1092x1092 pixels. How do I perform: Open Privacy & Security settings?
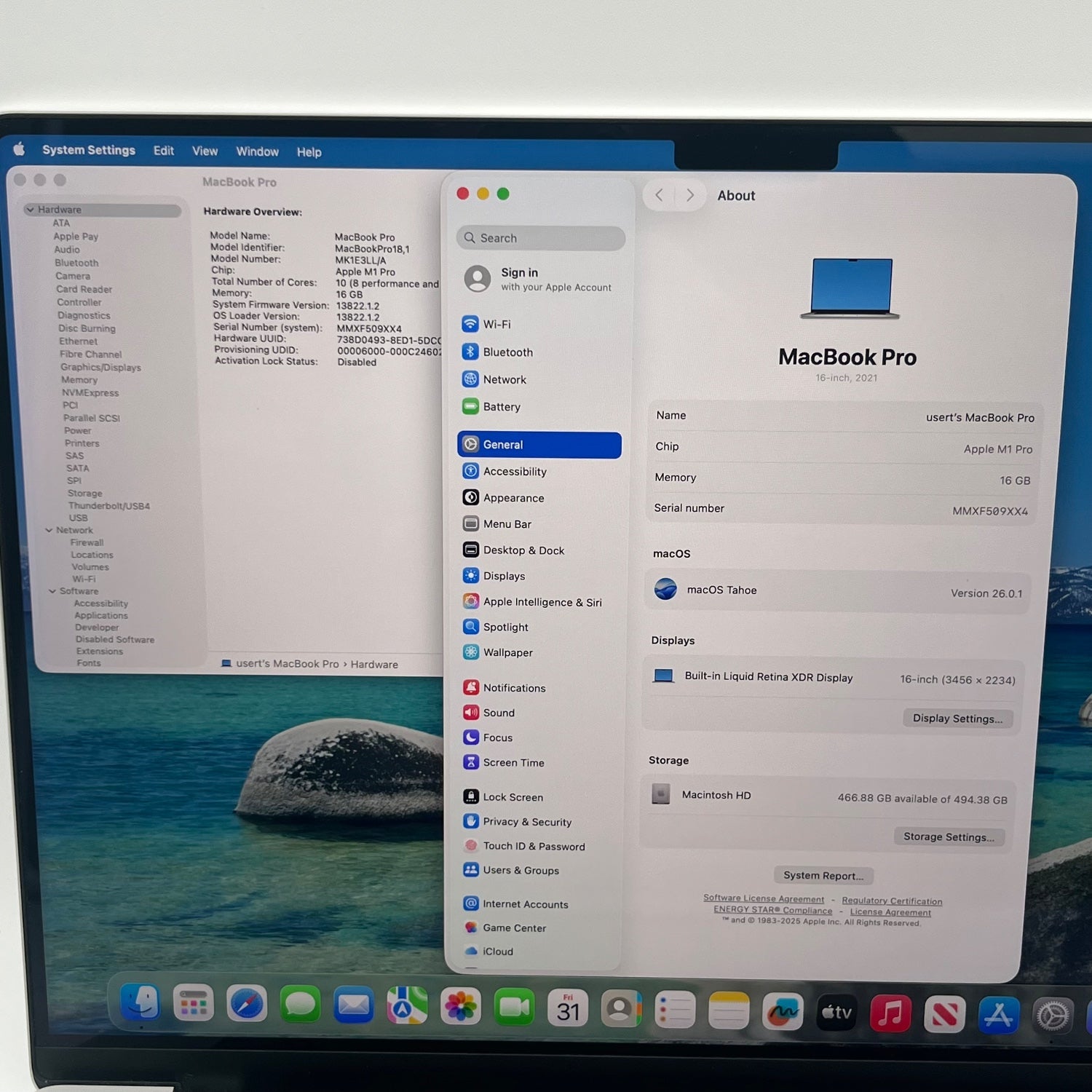(526, 822)
